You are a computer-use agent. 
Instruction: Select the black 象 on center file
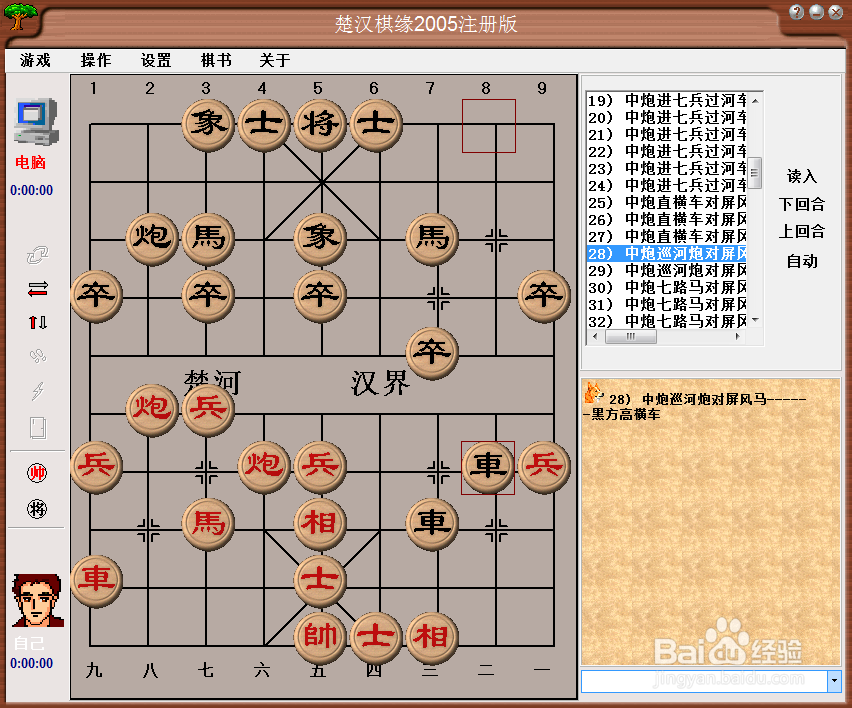(320, 238)
